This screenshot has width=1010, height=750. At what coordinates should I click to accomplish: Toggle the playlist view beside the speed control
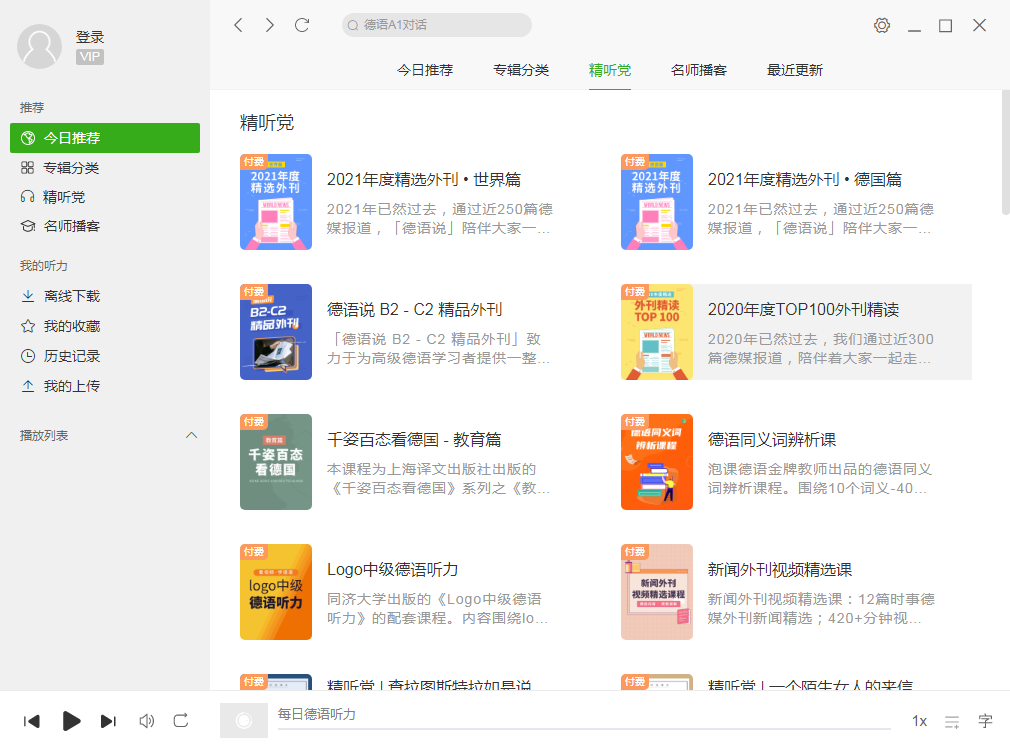[x=950, y=721]
